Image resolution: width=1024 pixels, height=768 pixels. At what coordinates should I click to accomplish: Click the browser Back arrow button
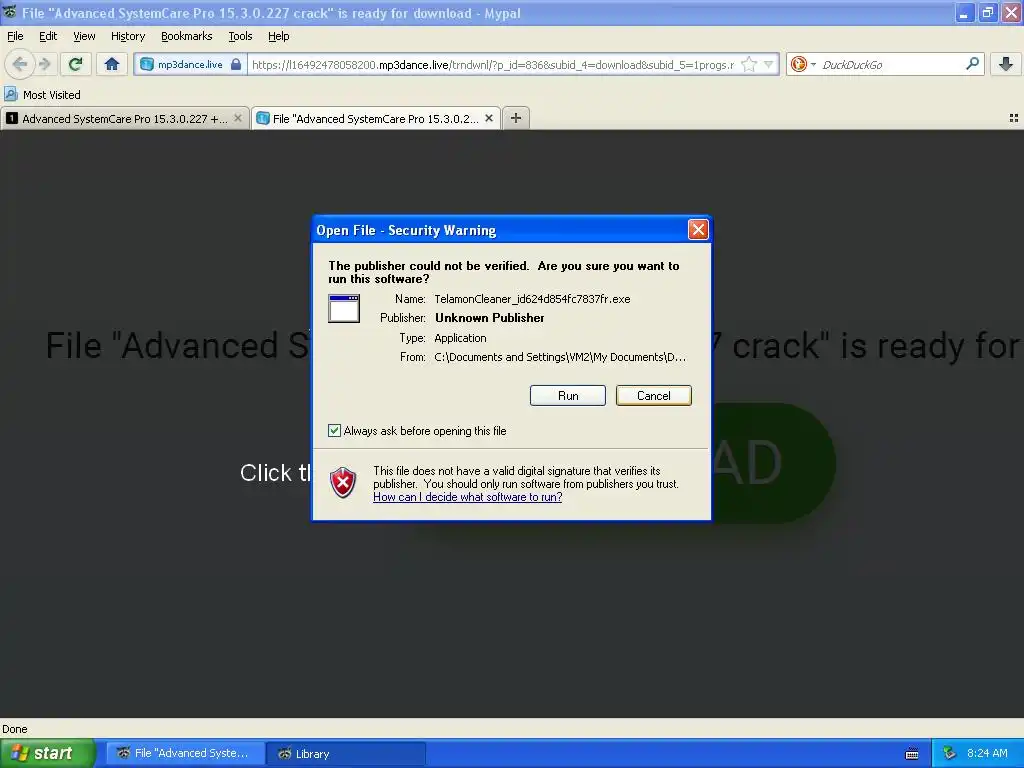pyautogui.click(x=20, y=64)
